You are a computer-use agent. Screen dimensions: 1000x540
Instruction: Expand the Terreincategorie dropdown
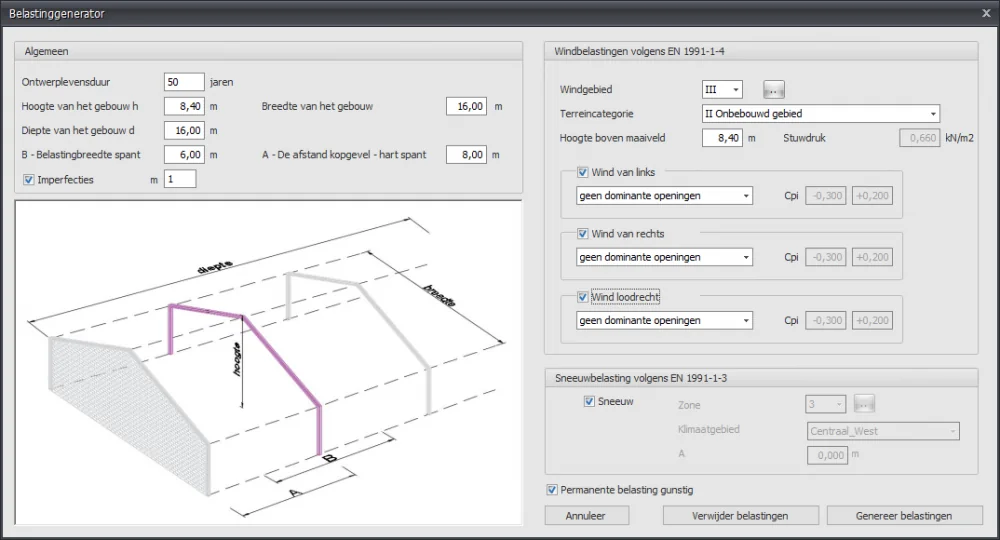pos(821,114)
